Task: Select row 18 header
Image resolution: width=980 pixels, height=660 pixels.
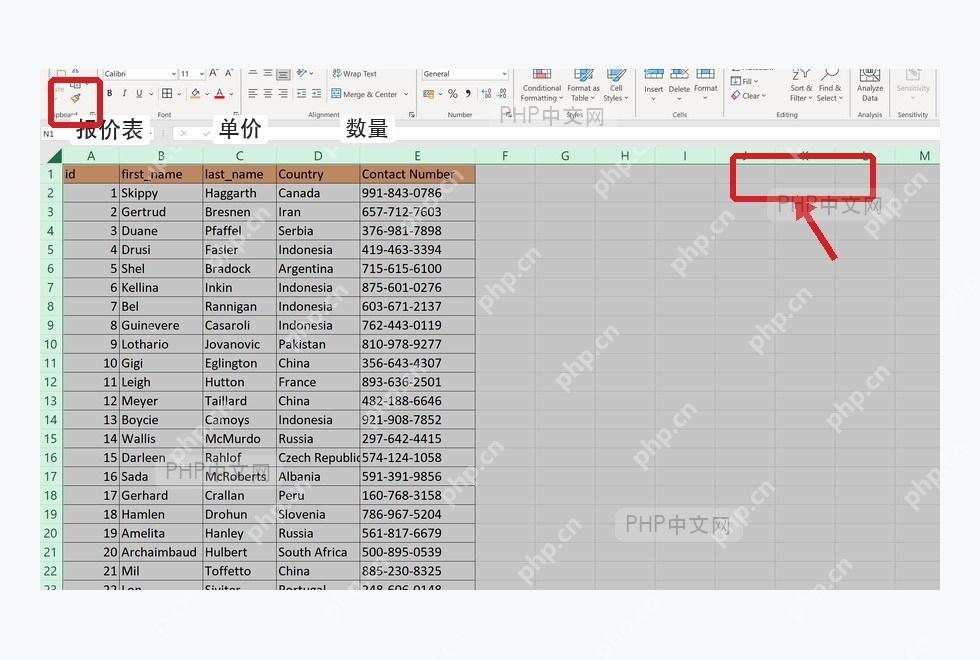Action: (x=51, y=496)
